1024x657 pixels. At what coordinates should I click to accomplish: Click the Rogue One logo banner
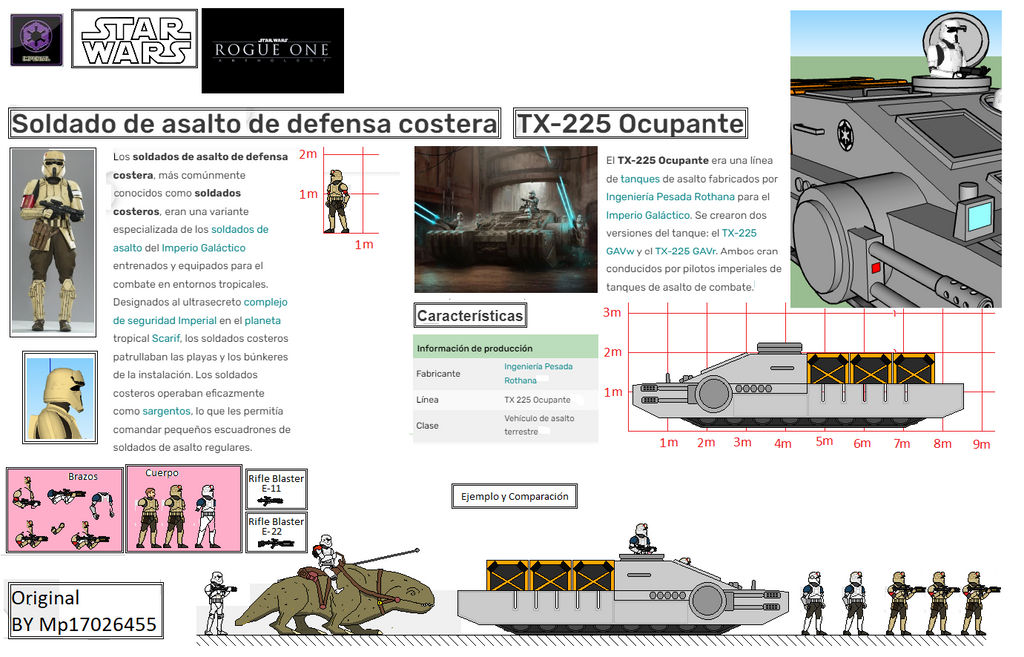coord(273,50)
